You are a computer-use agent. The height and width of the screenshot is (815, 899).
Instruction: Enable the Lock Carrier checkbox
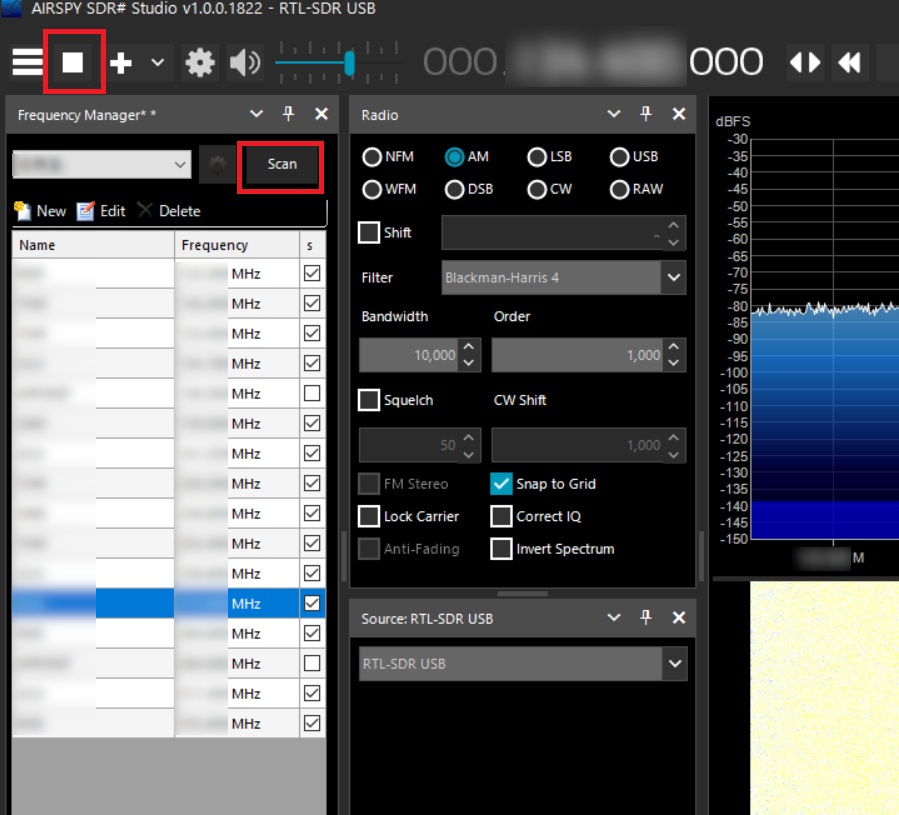[x=369, y=516]
